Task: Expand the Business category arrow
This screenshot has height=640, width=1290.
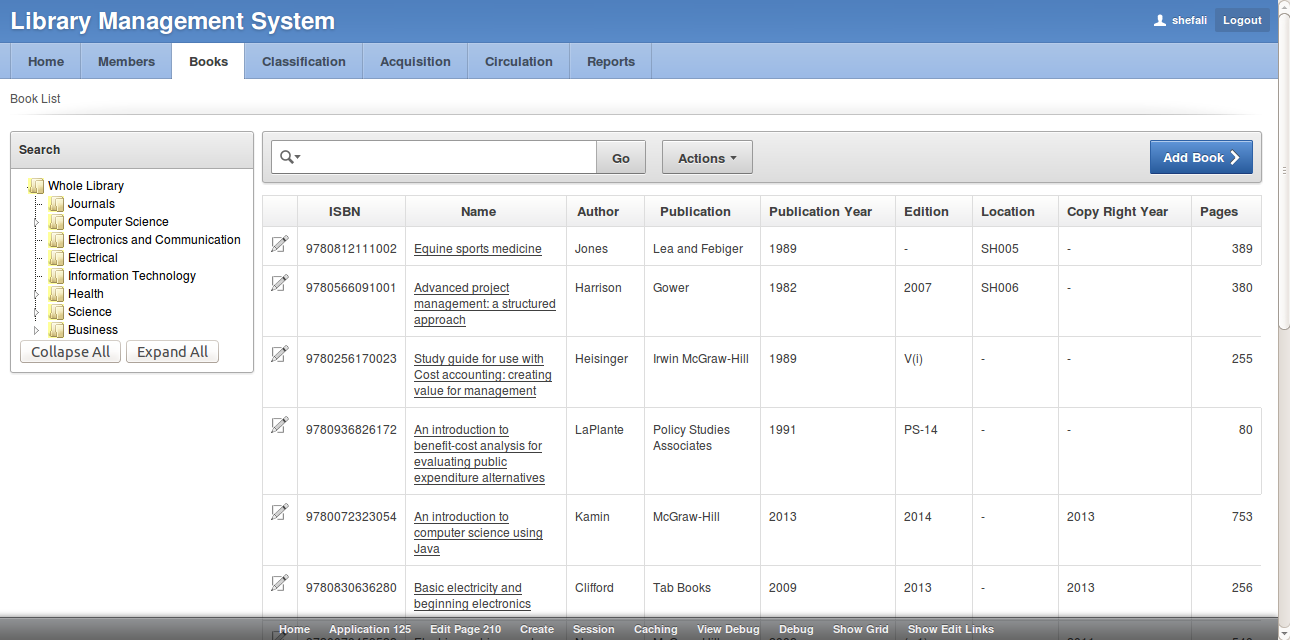Action: point(37,330)
